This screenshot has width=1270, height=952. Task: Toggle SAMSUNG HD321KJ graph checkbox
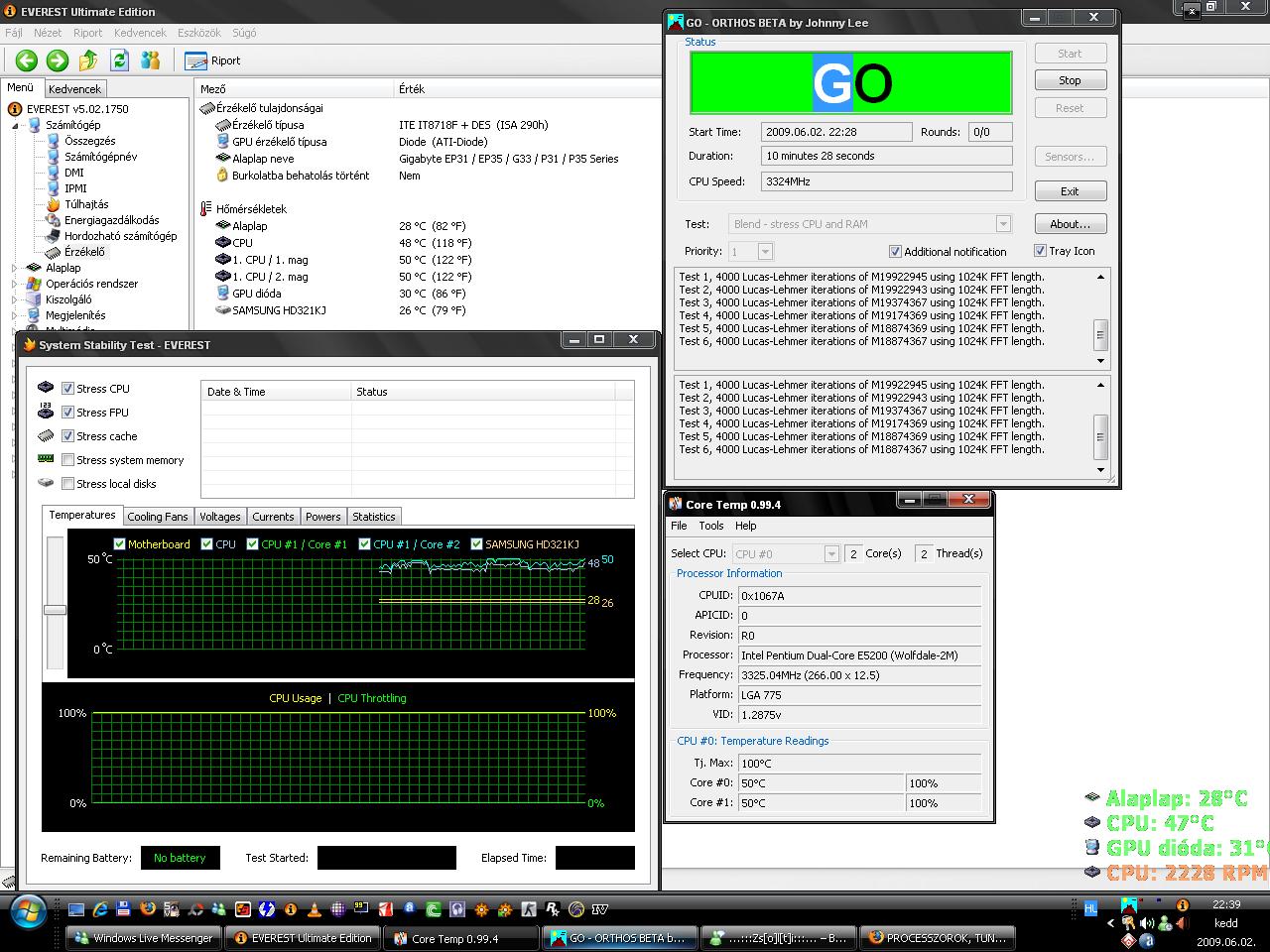tap(476, 544)
